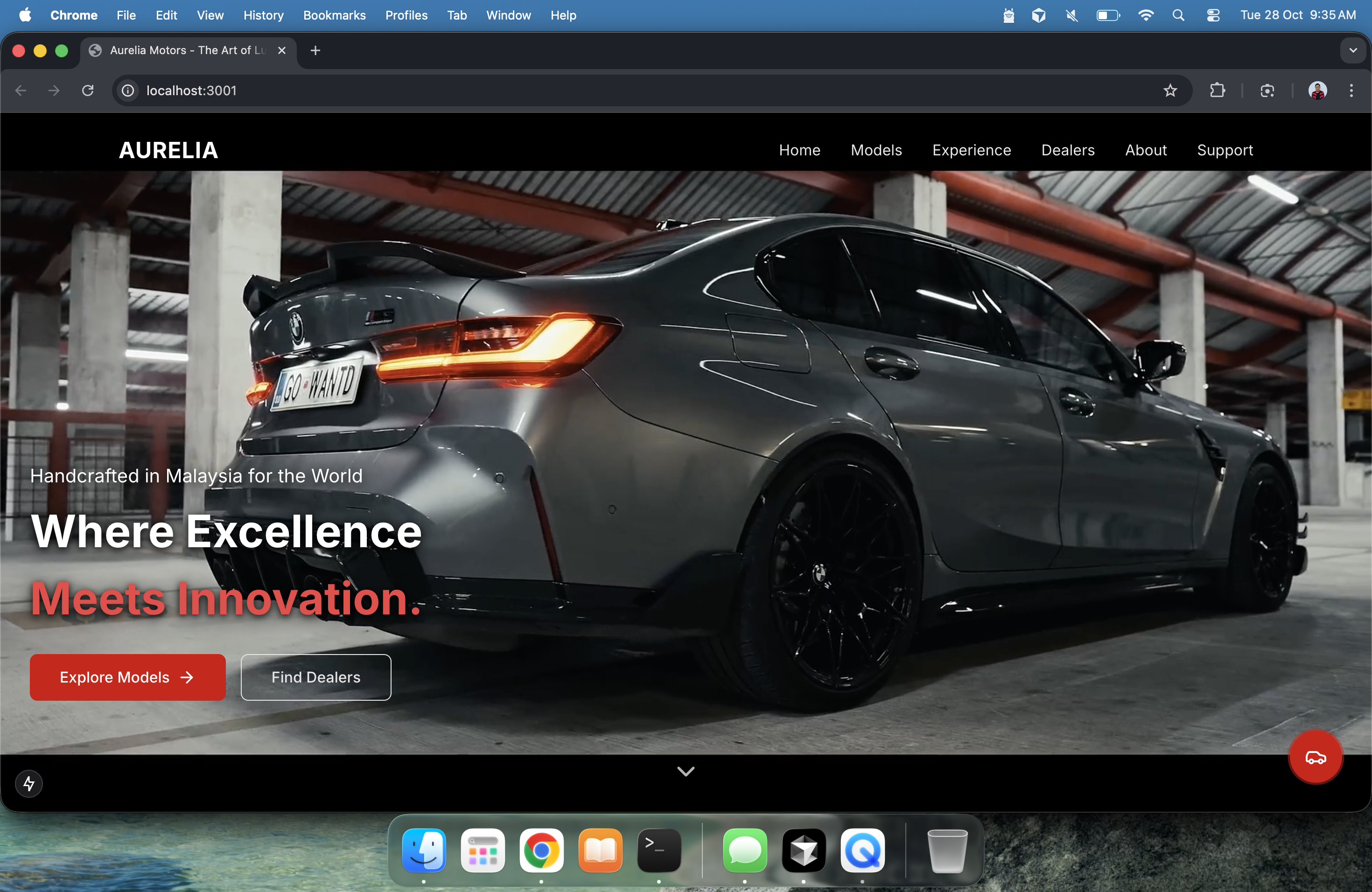Click the localhost:3001 address field

tap(191, 91)
